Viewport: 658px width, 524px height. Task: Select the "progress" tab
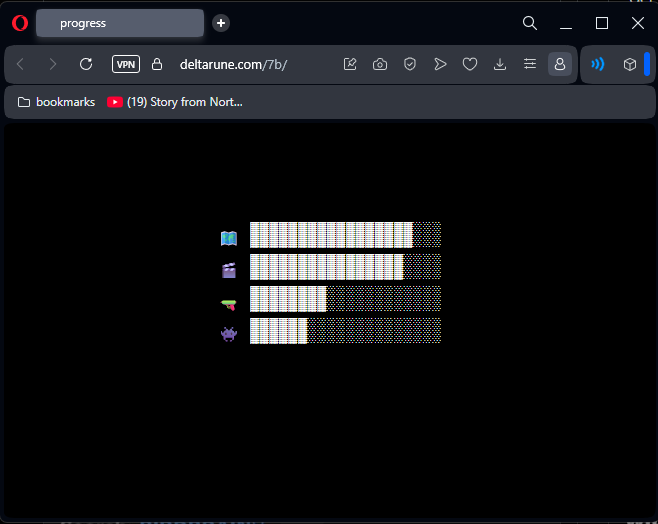[120, 23]
